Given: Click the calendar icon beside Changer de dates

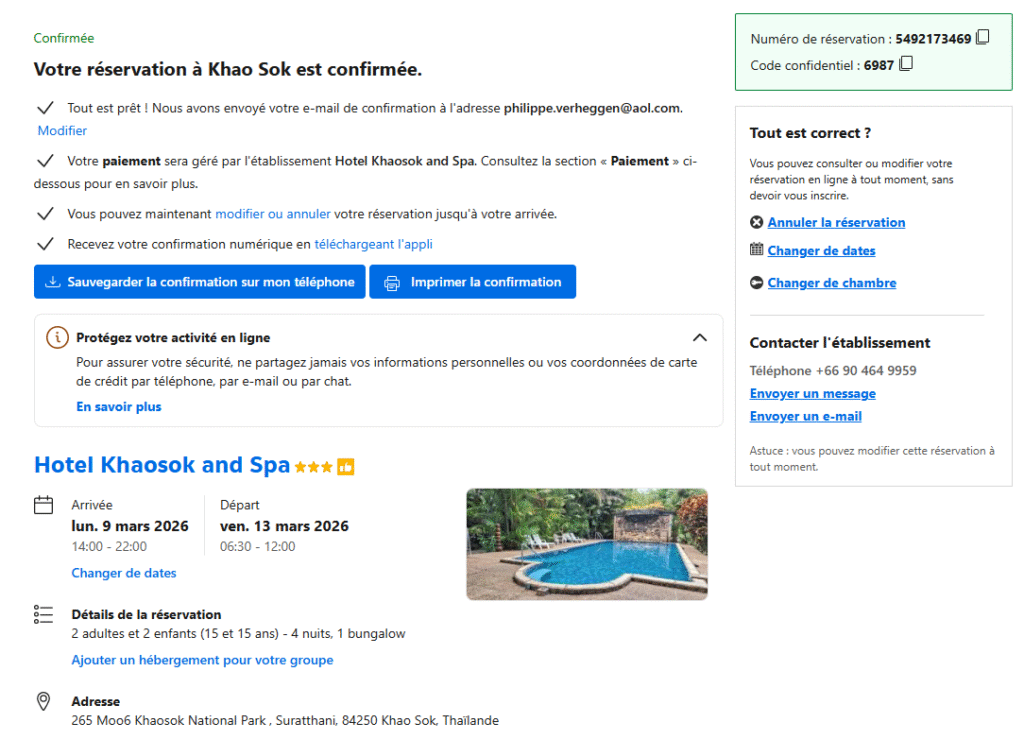Looking at the screenshot, I should [x=757, y=250].
